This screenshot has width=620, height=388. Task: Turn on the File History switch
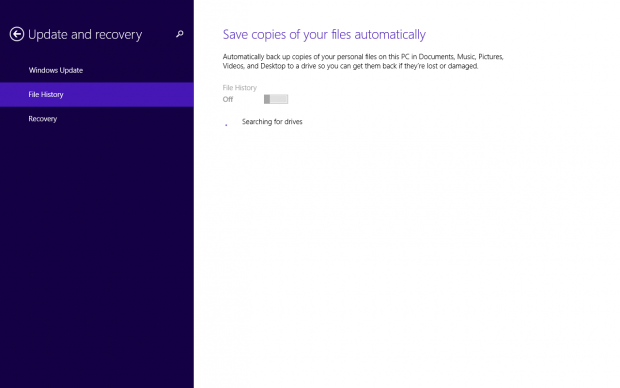click(276, 99)
